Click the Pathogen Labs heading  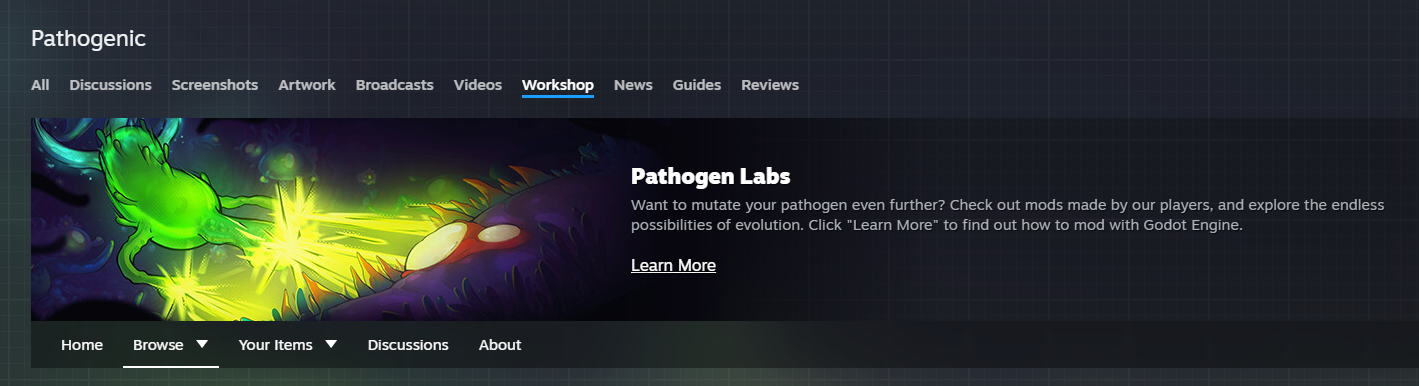tap(711, 177)
